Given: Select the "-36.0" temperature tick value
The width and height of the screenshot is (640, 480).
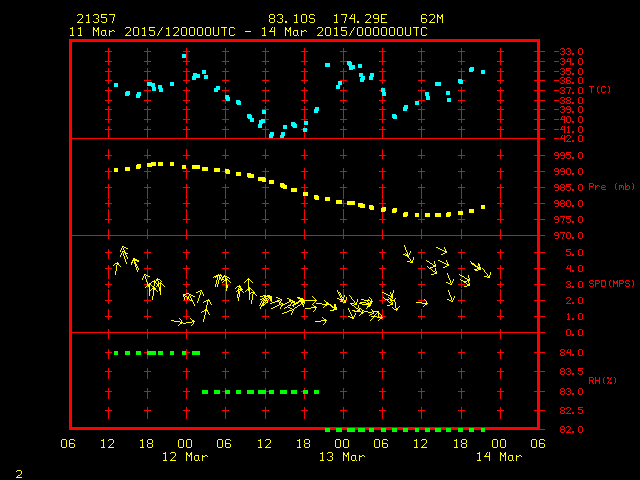Looking at the screenshot, I should pyautogui.click(x=569, y=81).
